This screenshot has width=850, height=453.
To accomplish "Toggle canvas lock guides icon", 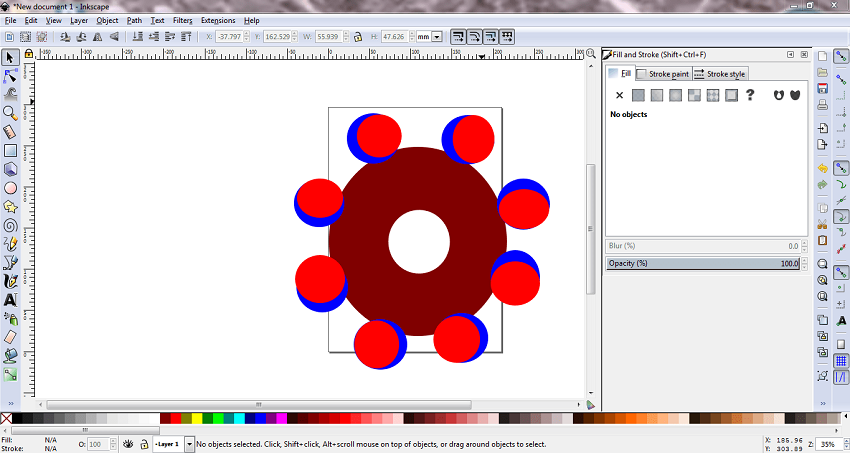I will [29, 54].
